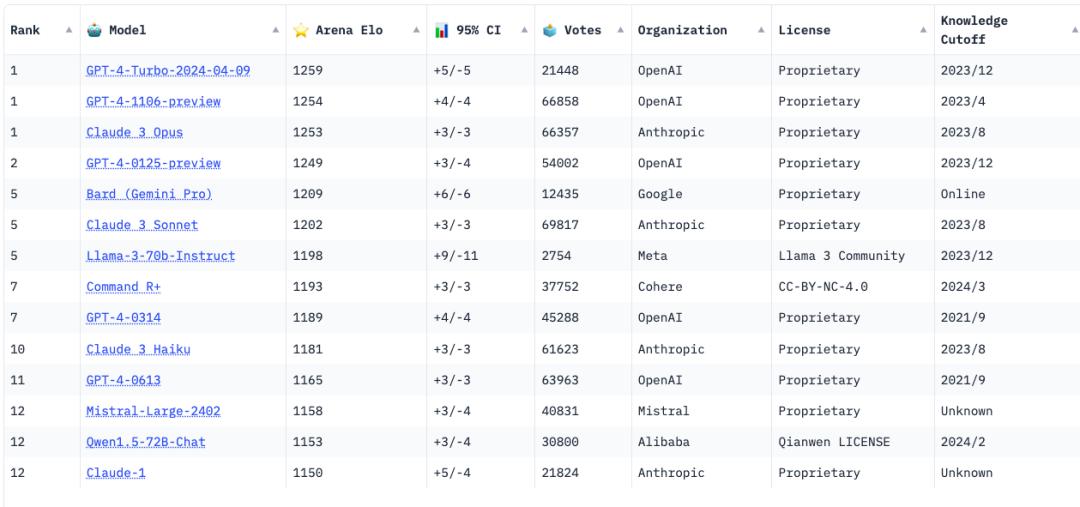Select the Claude-1 row's Proprietary license cell
This screenshot has width=1080, height=507.
[853, 473]
